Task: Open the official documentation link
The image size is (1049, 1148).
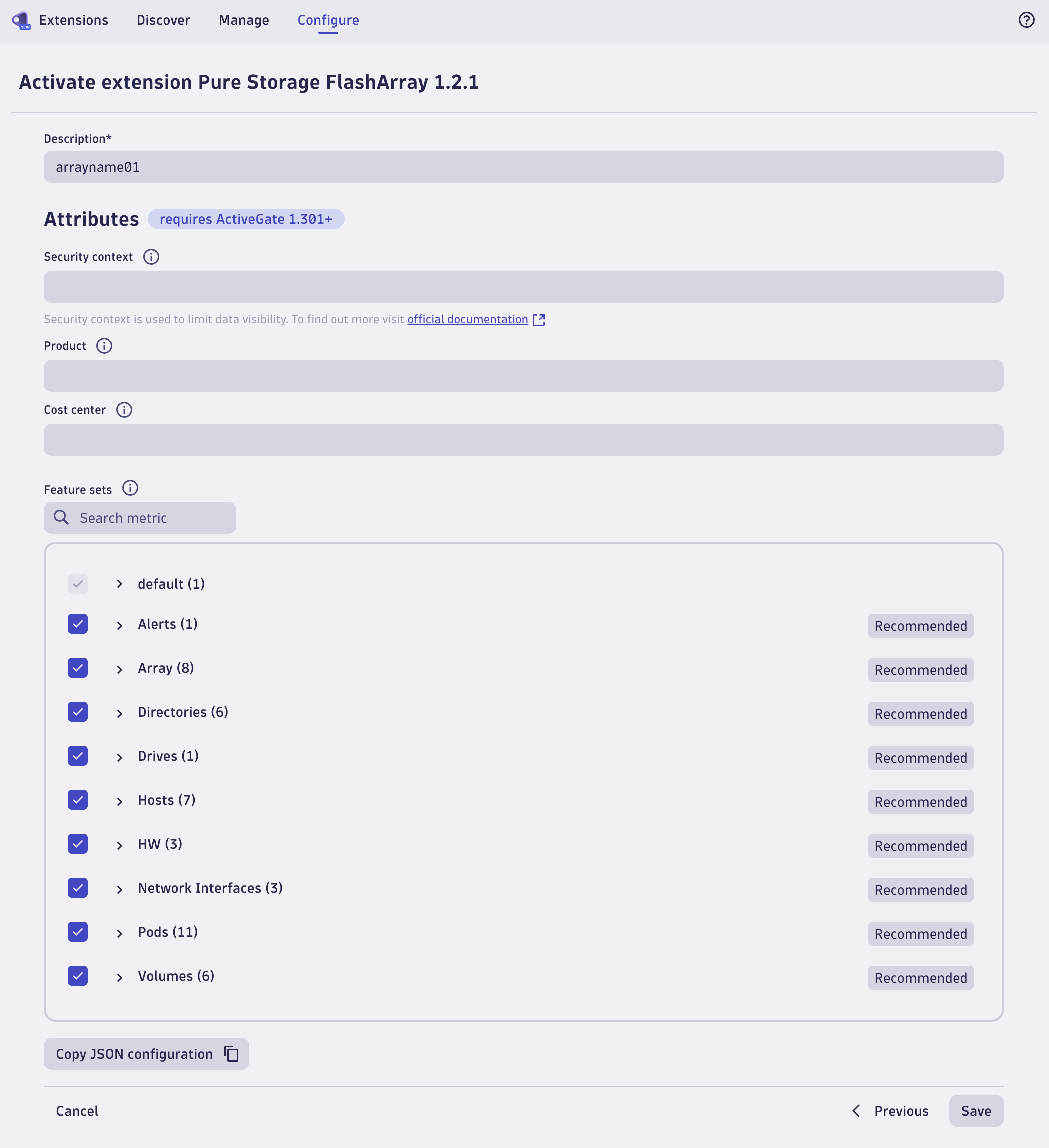Action: click(x=467, y=319)
